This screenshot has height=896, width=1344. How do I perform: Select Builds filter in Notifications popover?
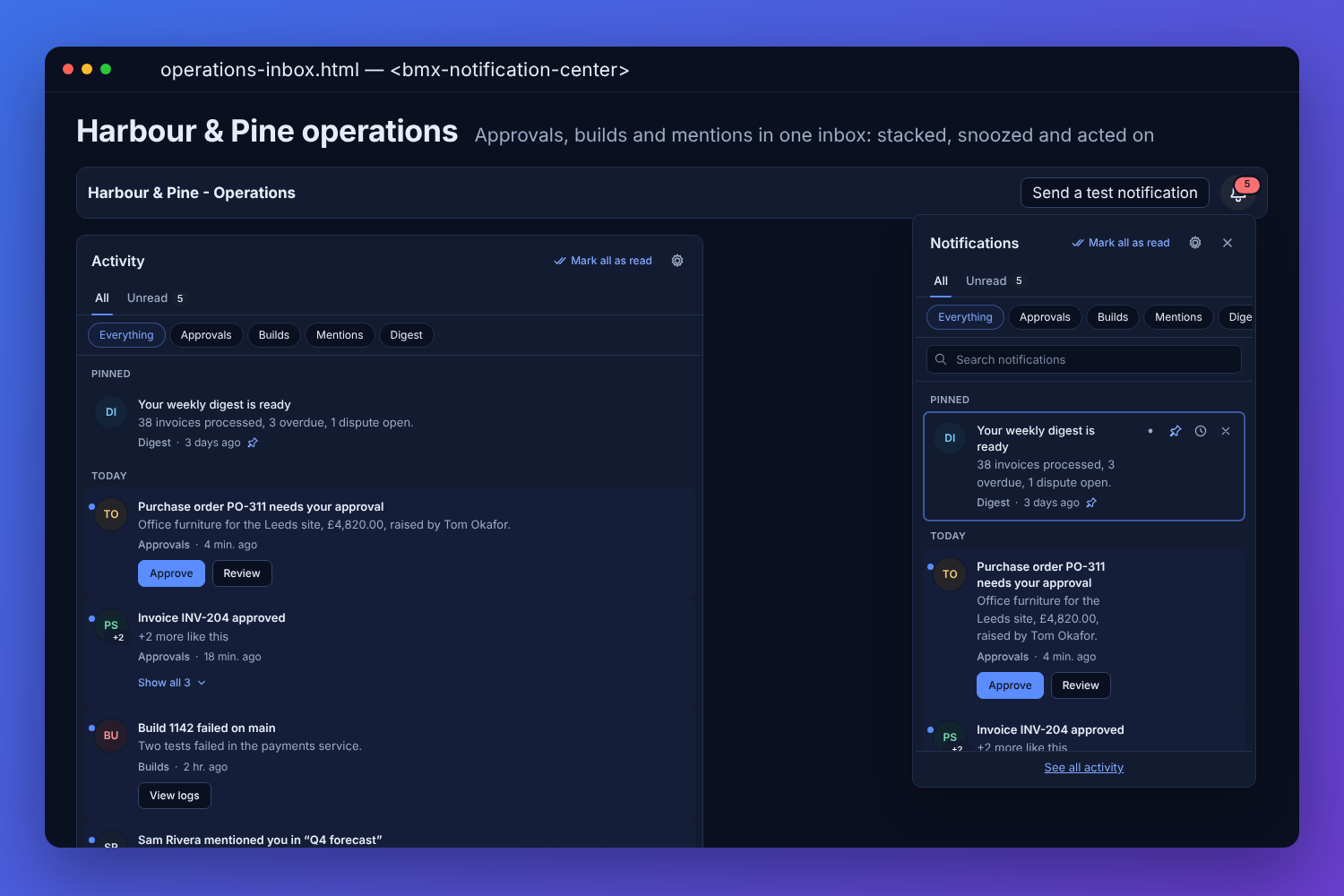point(1113,317)
